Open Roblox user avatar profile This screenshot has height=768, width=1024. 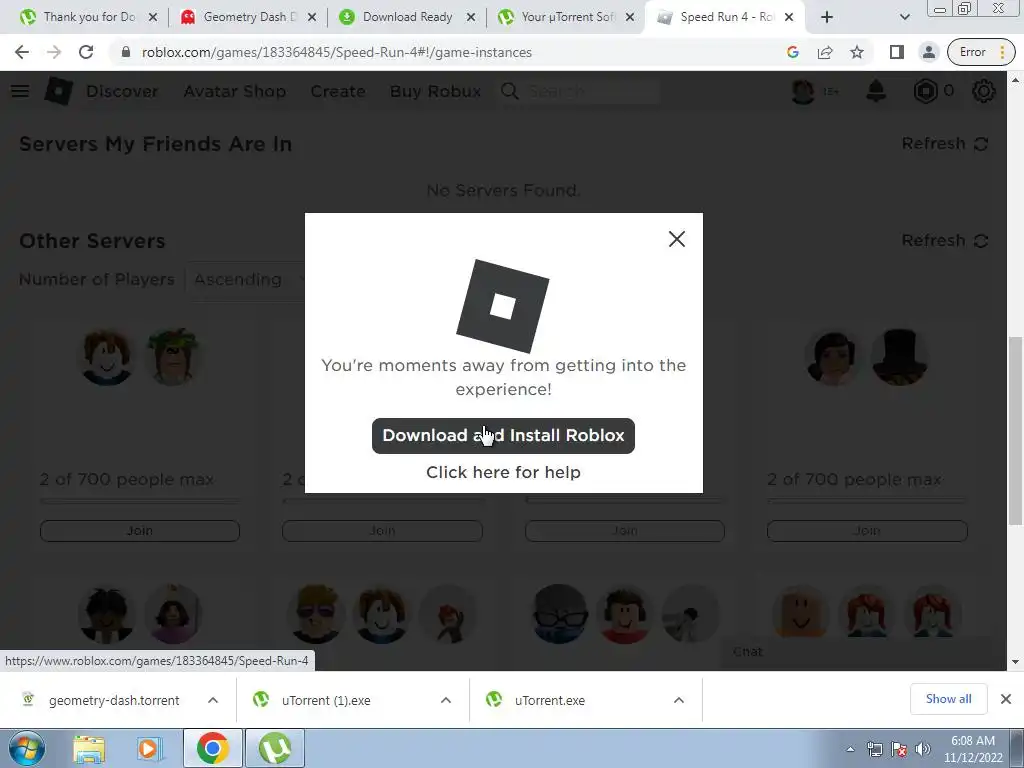pos(803,91)
